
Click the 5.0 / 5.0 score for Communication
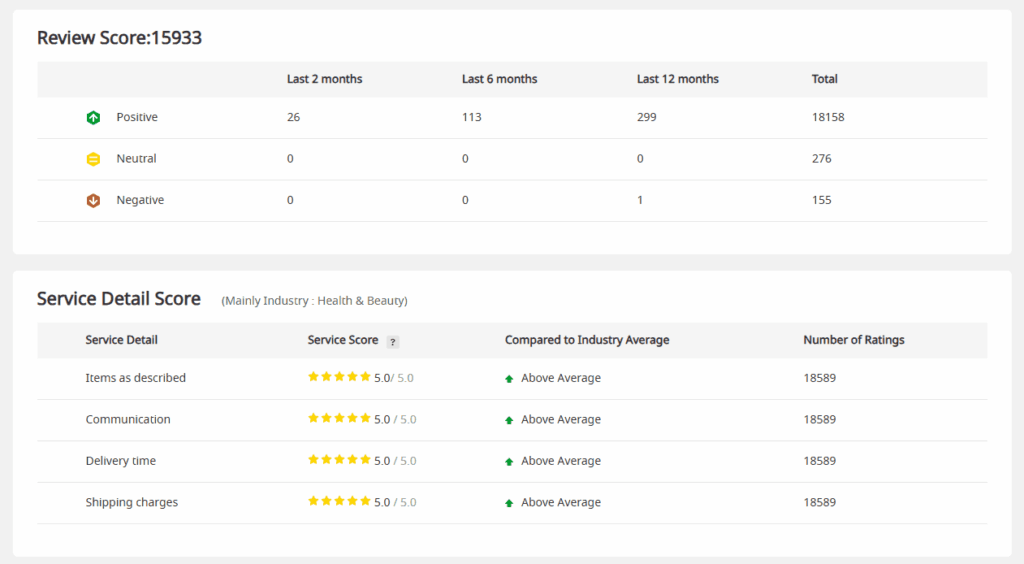[395, 420]
